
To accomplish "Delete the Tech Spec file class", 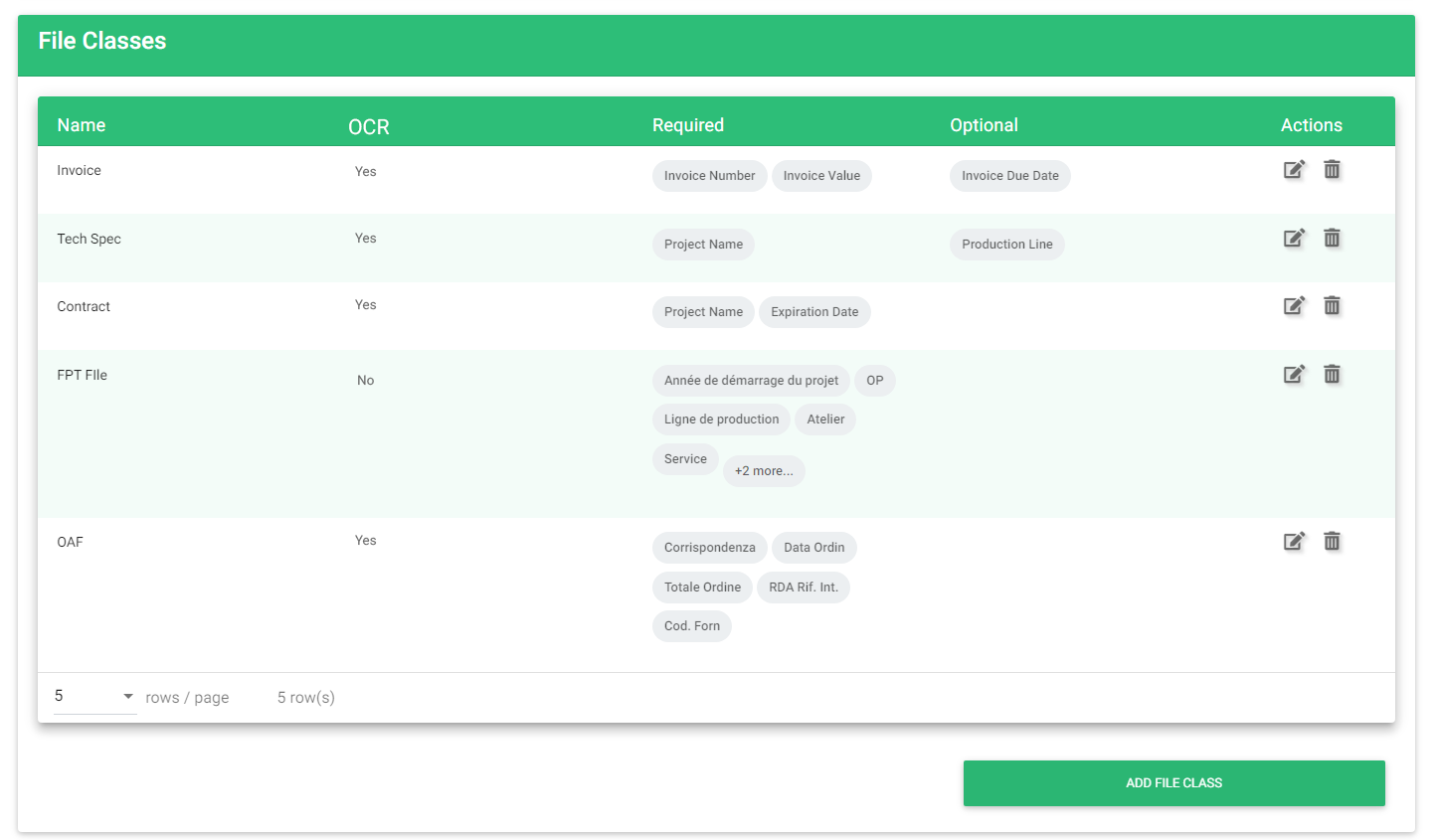I will click(x=1332, y=239).
